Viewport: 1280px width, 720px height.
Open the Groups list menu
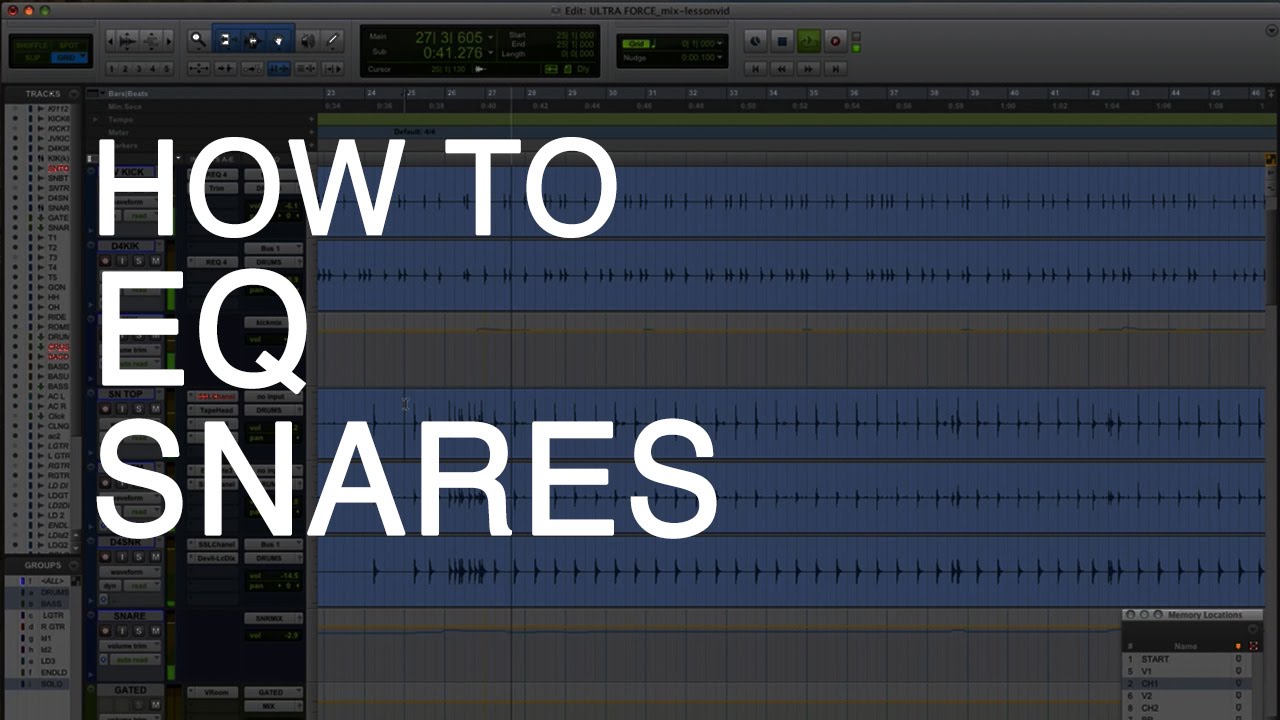click(73, 566)
